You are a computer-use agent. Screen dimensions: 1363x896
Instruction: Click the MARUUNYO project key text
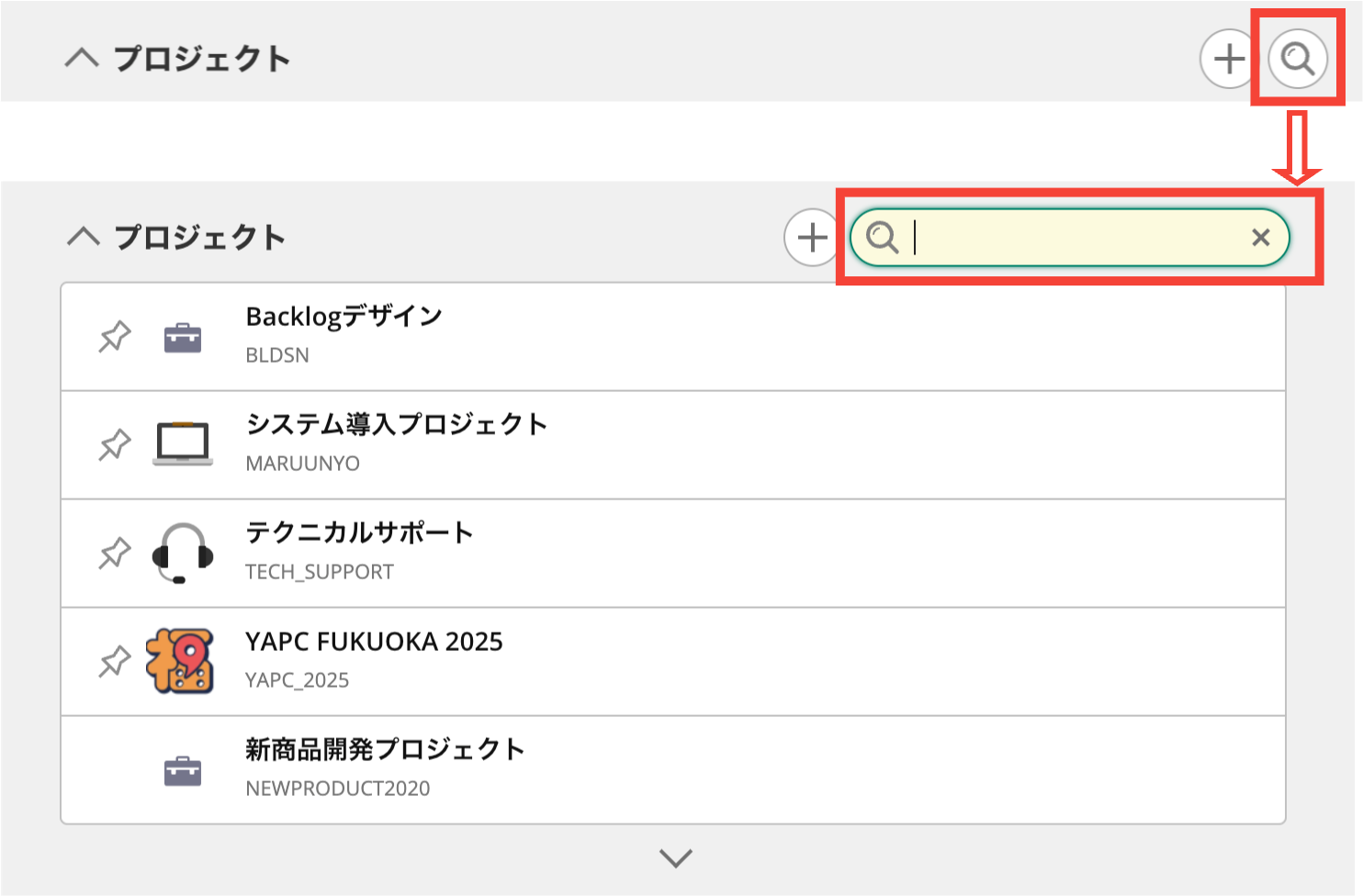coord(303,464)
